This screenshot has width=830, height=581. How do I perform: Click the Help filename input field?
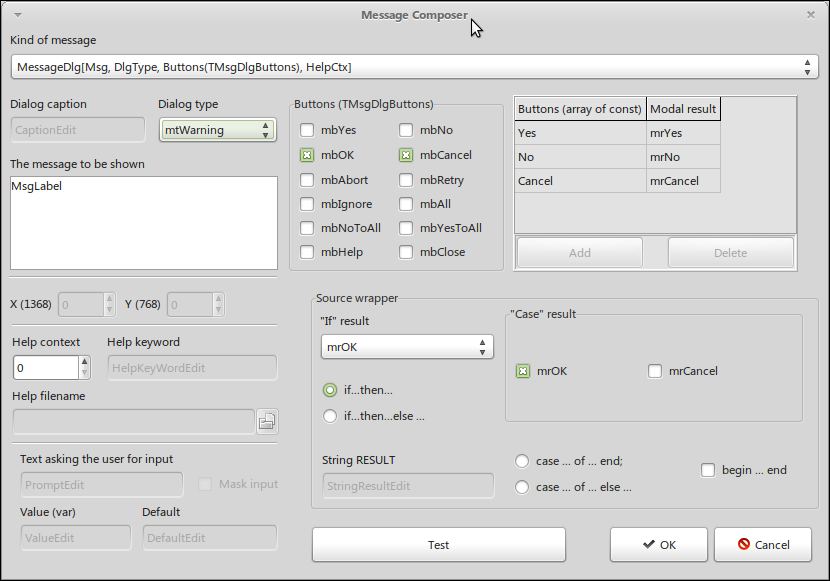point(134,422)
